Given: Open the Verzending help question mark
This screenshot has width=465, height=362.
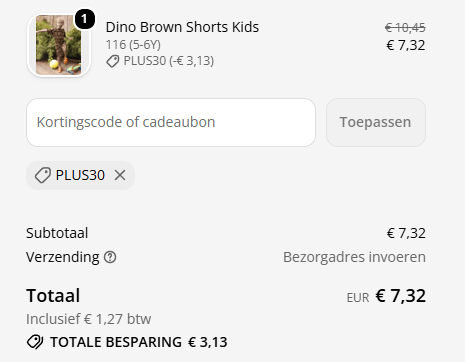Looking at the screenshot, I should (110, 257).
